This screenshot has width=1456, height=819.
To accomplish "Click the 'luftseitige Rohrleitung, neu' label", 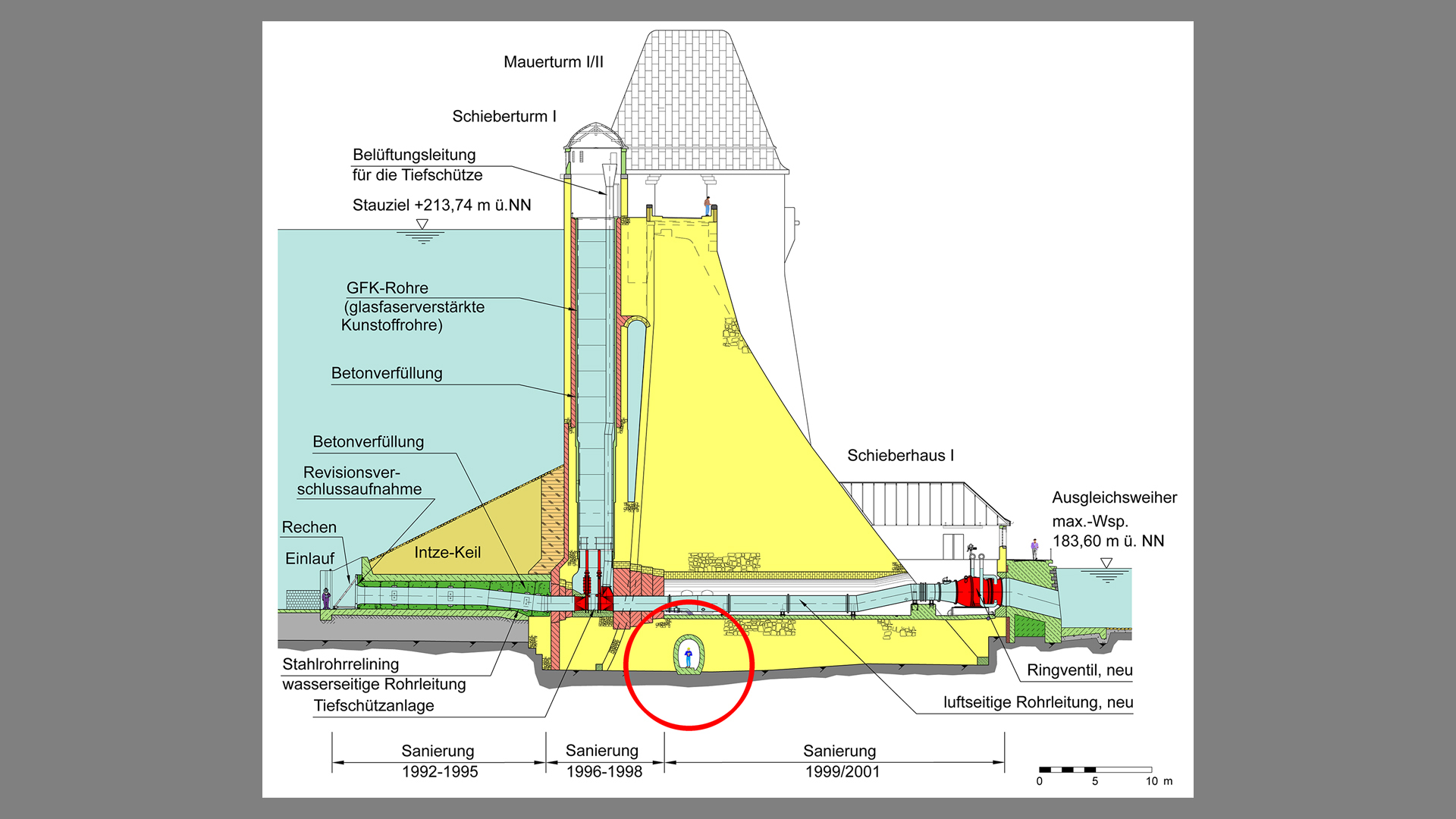I will point(1037,702).
